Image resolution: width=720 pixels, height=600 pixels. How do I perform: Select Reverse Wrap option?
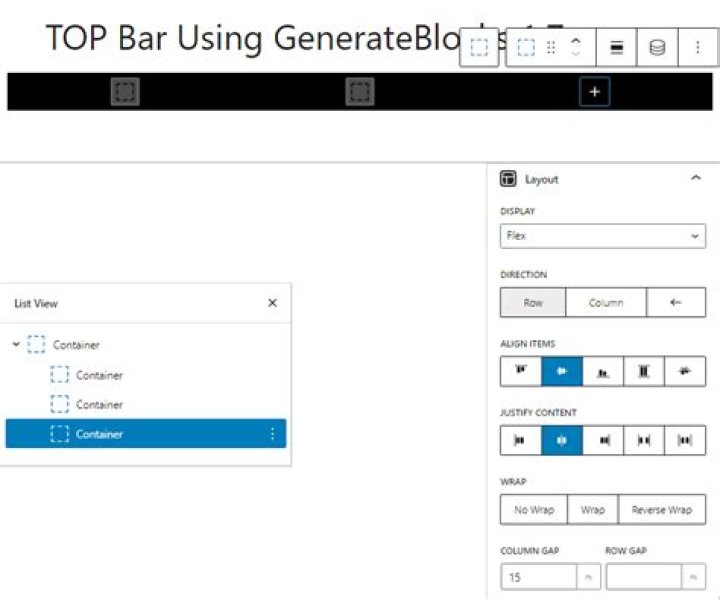662,510
